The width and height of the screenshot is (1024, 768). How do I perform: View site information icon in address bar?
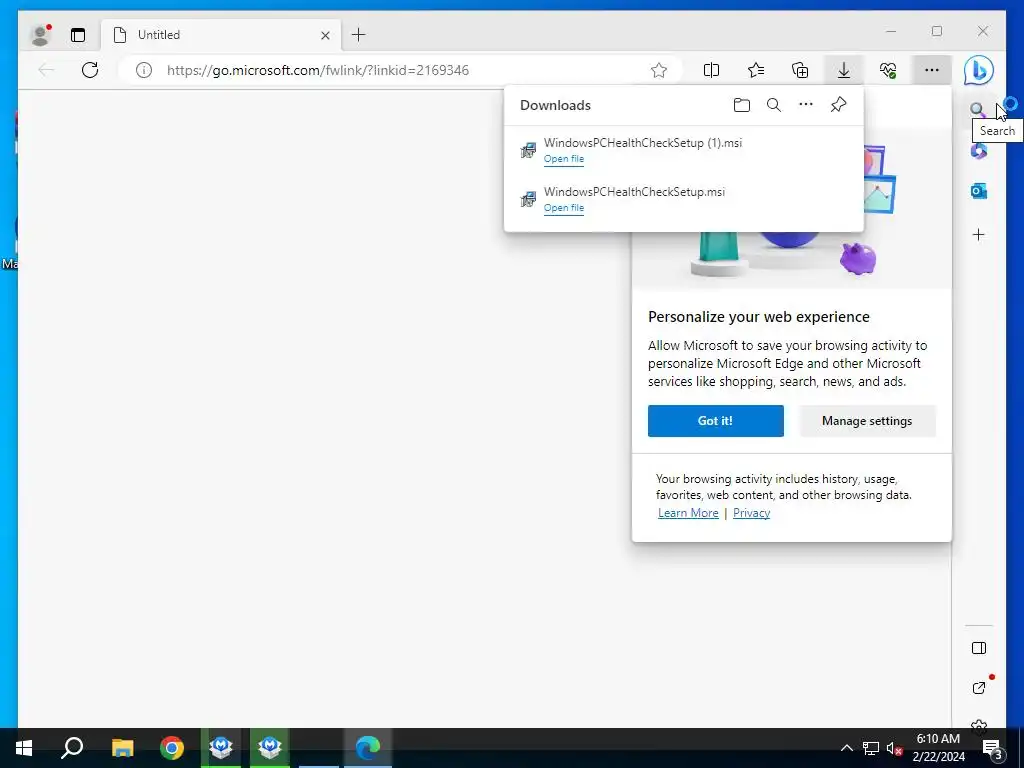[x=144, y=70]
